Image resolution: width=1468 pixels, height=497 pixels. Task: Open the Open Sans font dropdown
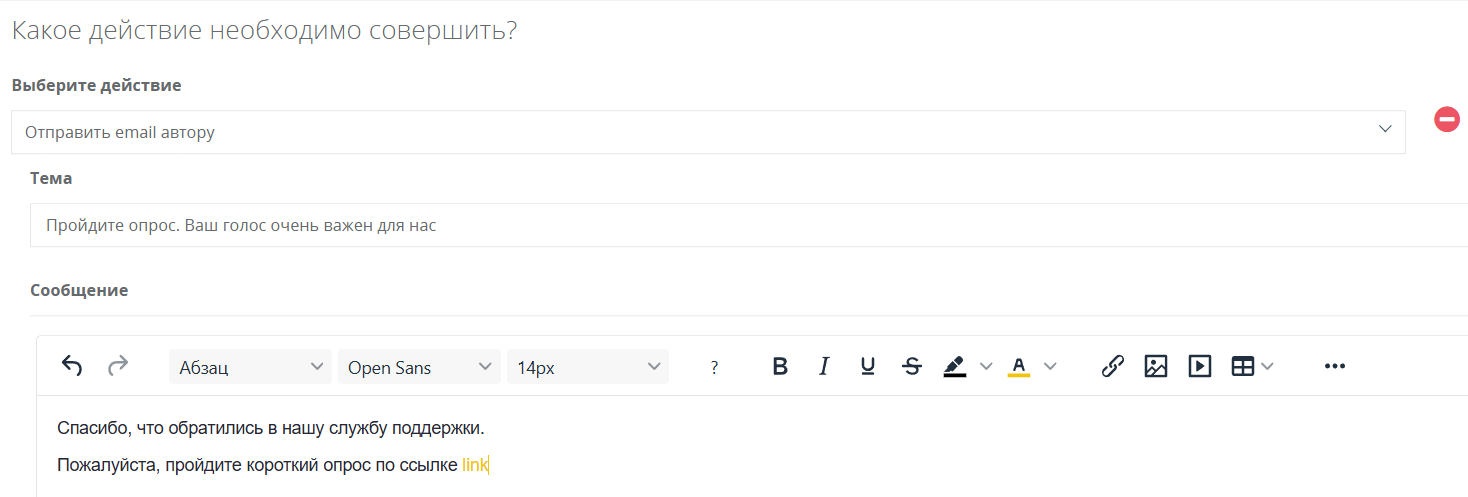[419, 367]
